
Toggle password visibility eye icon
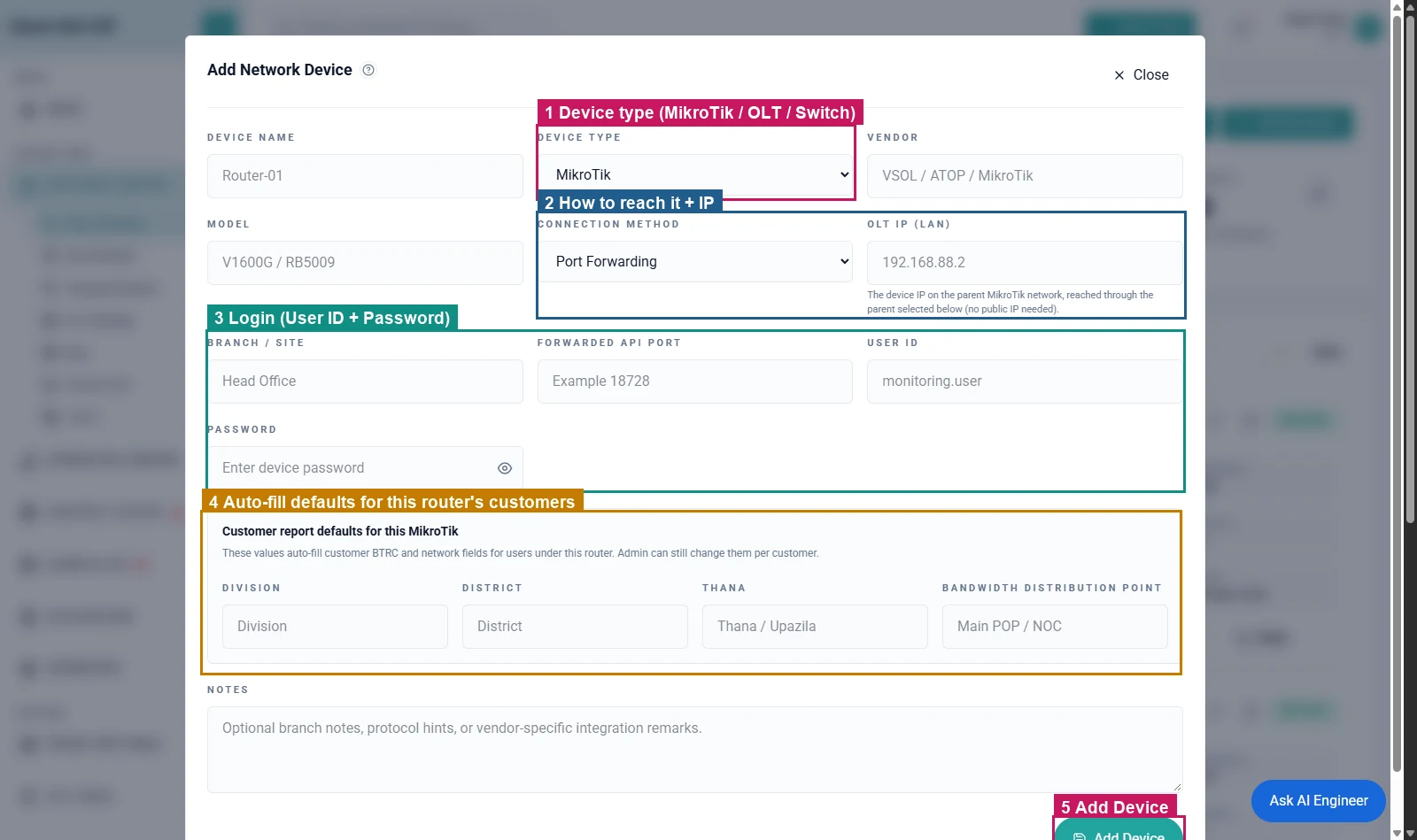pos(505,468)
